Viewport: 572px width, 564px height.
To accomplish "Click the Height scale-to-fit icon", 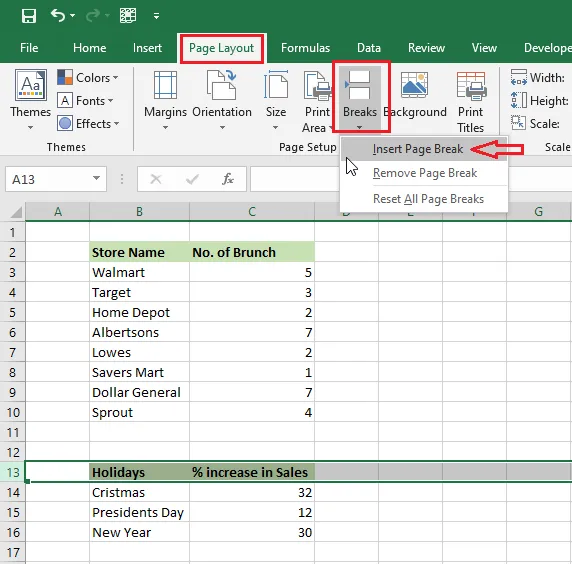I will (x=519, y=100).
